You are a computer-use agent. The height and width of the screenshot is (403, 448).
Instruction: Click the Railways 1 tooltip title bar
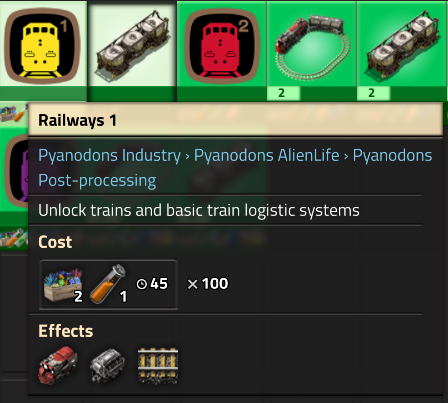[236, 119]
